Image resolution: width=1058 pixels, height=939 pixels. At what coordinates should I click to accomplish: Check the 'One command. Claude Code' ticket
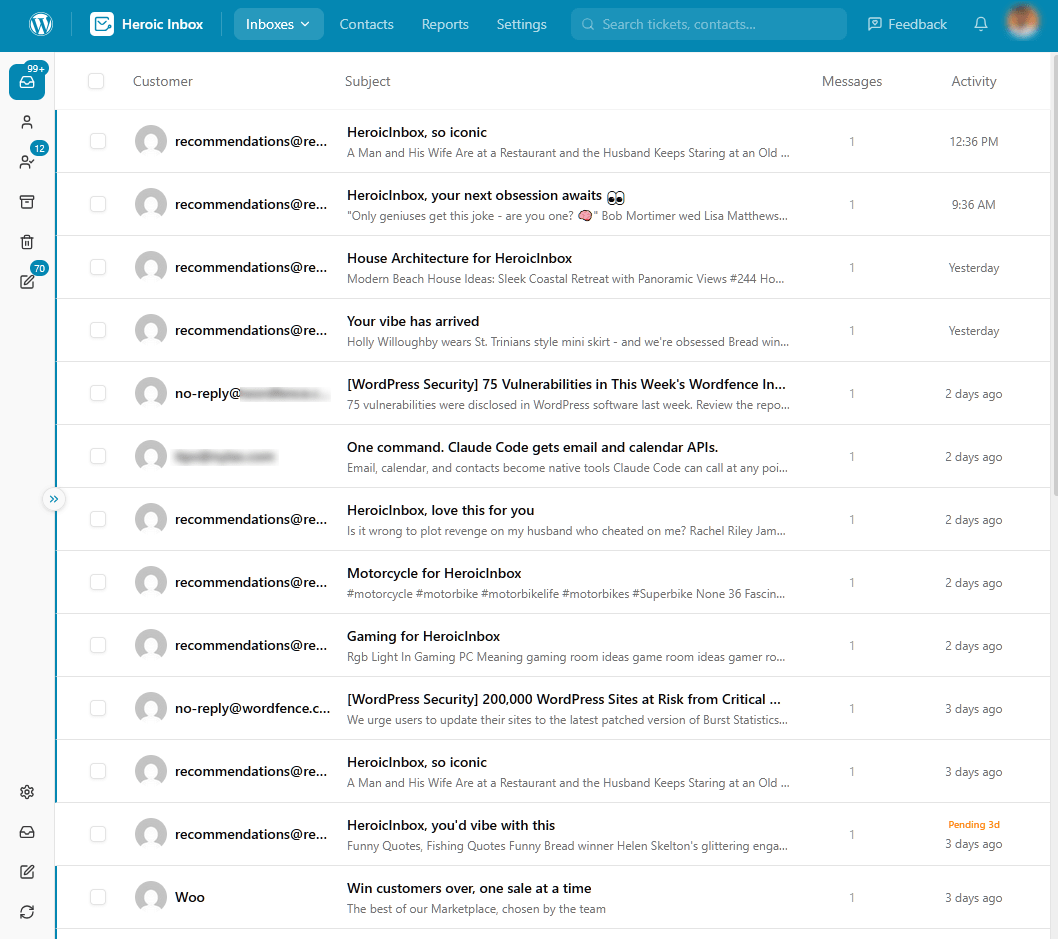click(98, 456)
